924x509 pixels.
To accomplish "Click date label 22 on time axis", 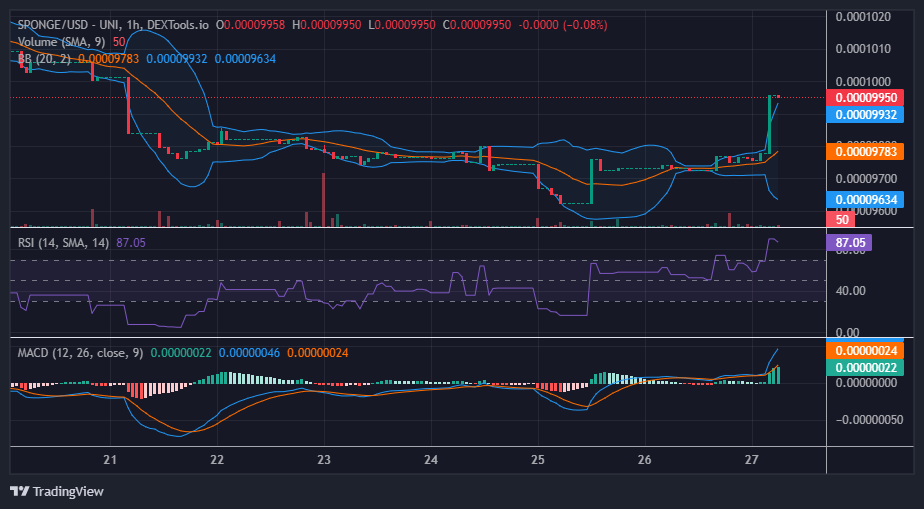I will [217, 460].
